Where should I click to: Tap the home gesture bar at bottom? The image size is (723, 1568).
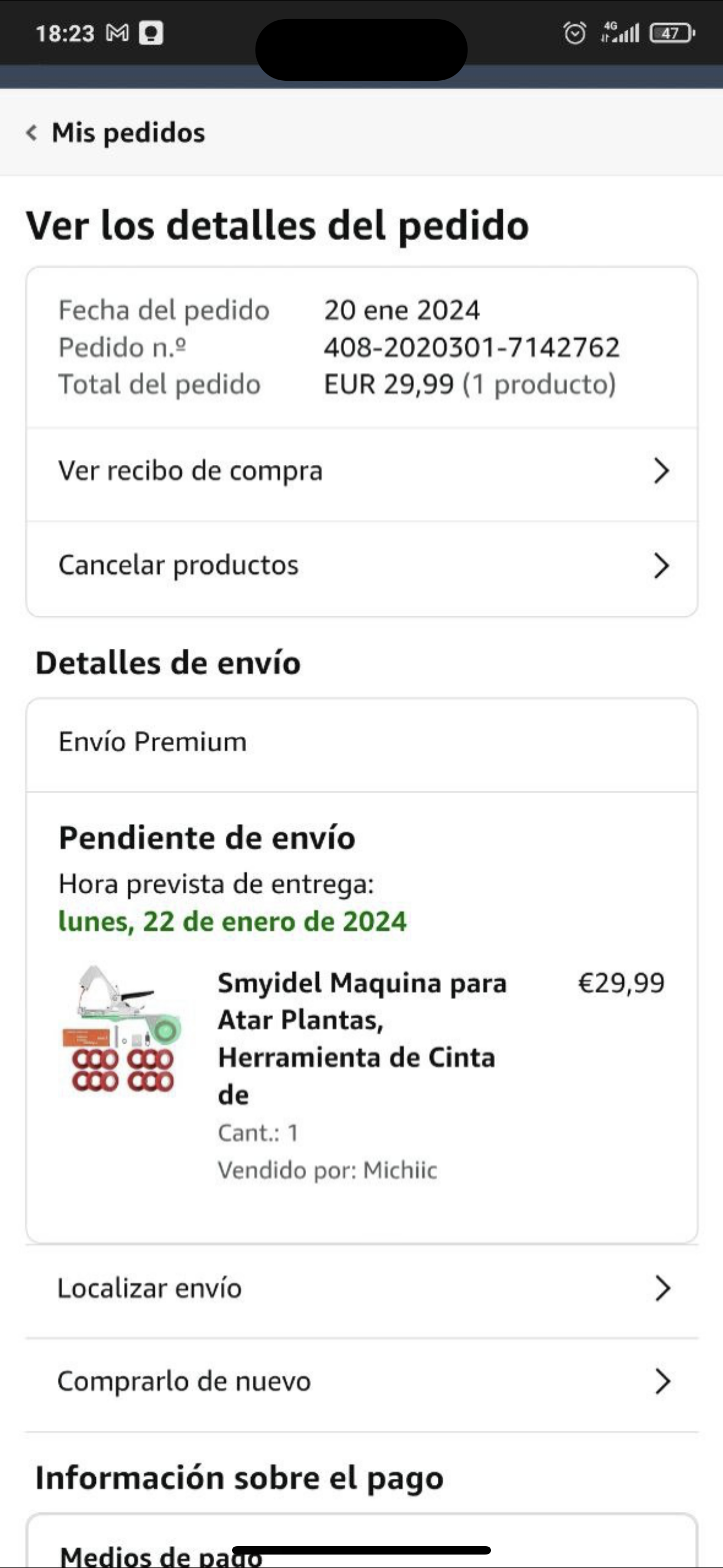click(x=361, y=1551)
